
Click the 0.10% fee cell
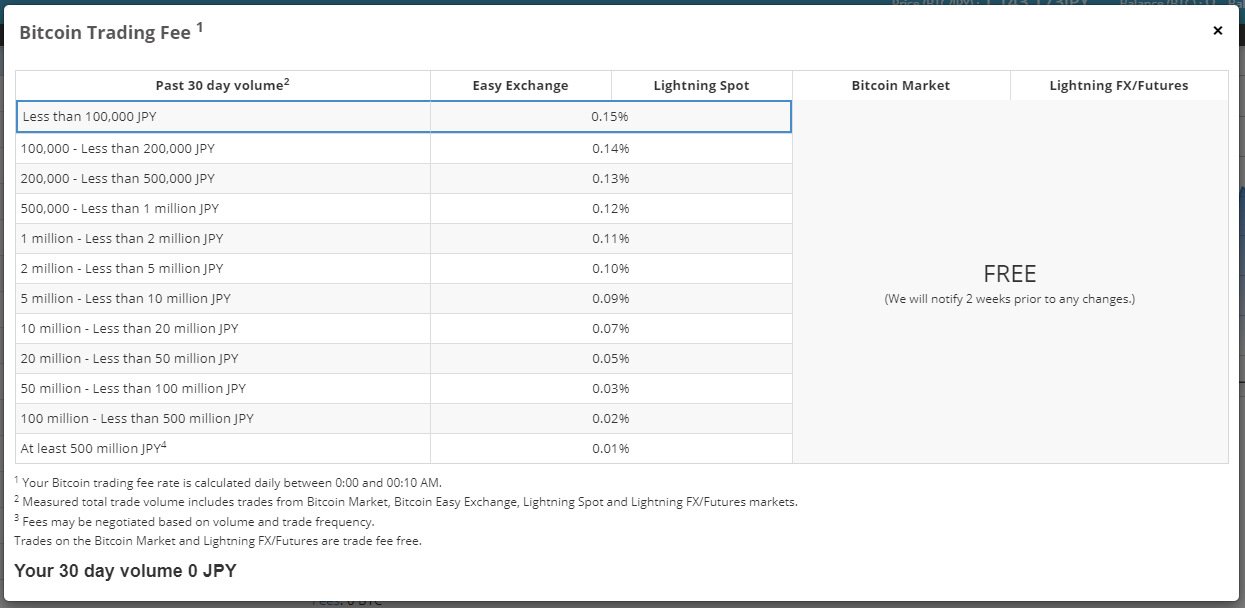tap(610, 269)
